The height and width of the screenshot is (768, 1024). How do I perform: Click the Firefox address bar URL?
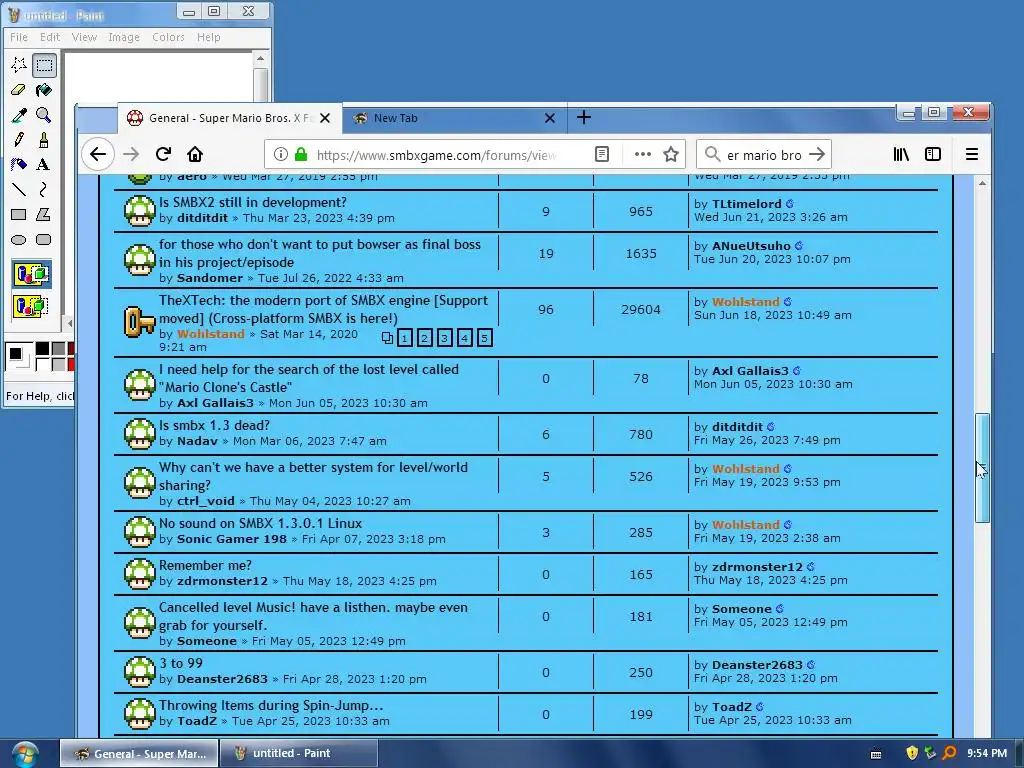click(x=436, y=155)
